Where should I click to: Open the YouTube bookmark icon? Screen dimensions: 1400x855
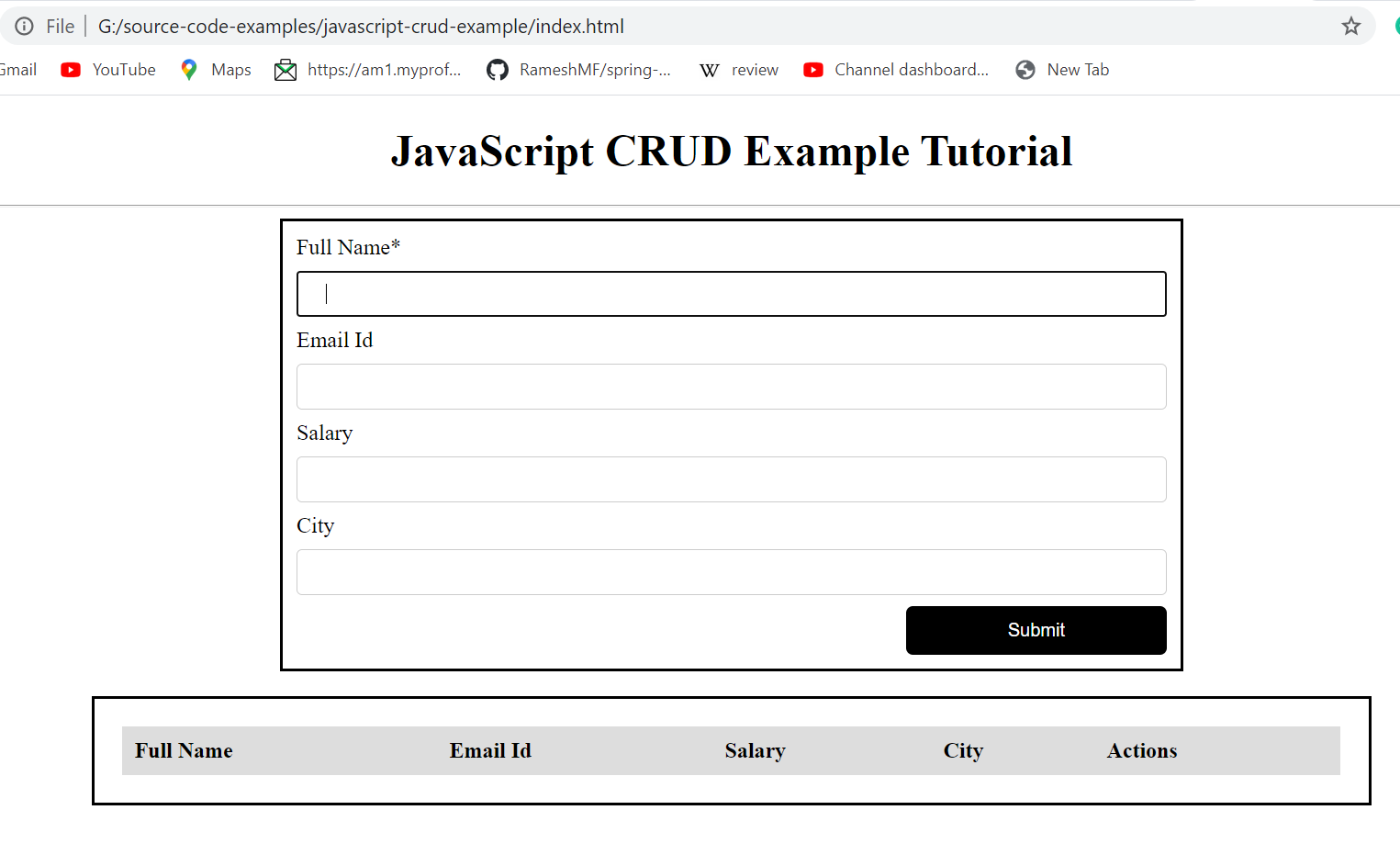tap(71, 69)
